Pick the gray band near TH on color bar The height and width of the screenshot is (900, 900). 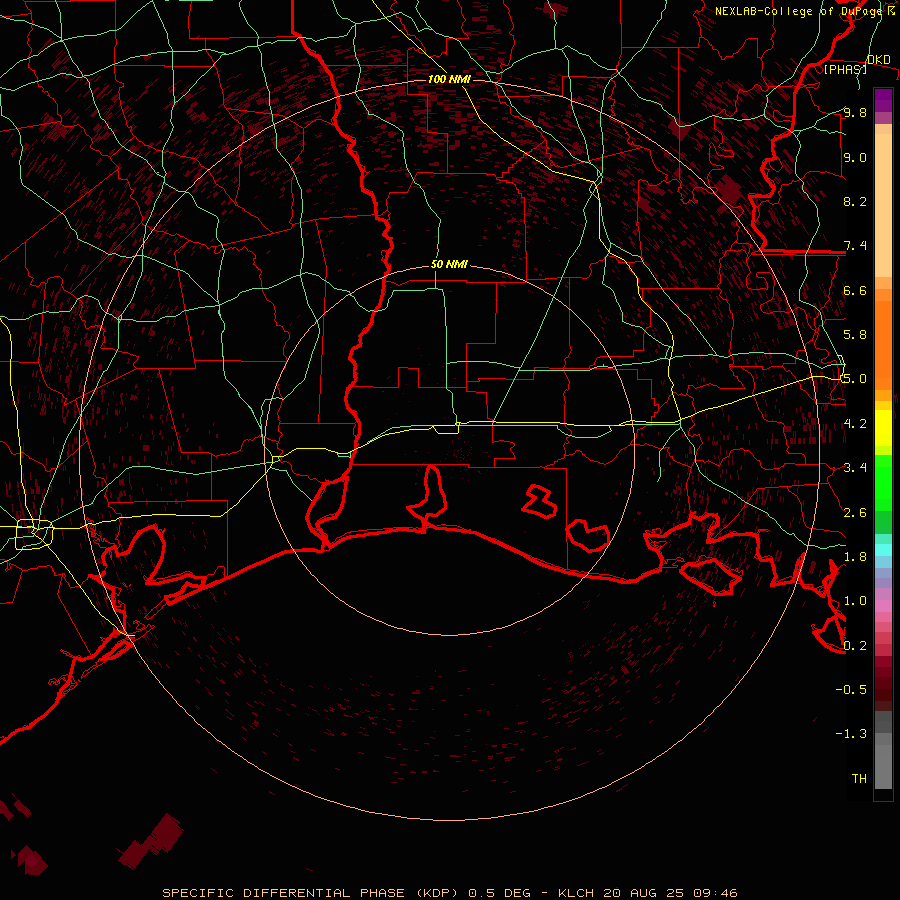(883, 766)
